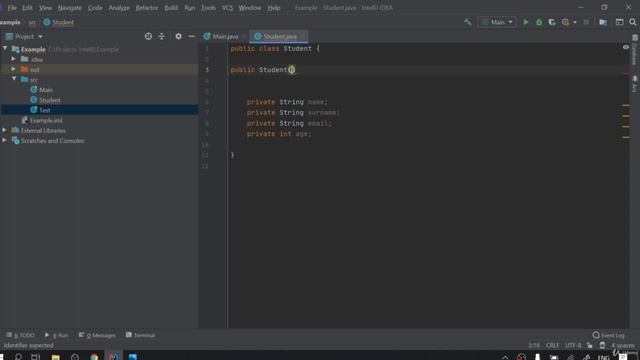Screen dimensions: 640x360
Task: Expand the out folder
Action: click(x=13, y=69)
